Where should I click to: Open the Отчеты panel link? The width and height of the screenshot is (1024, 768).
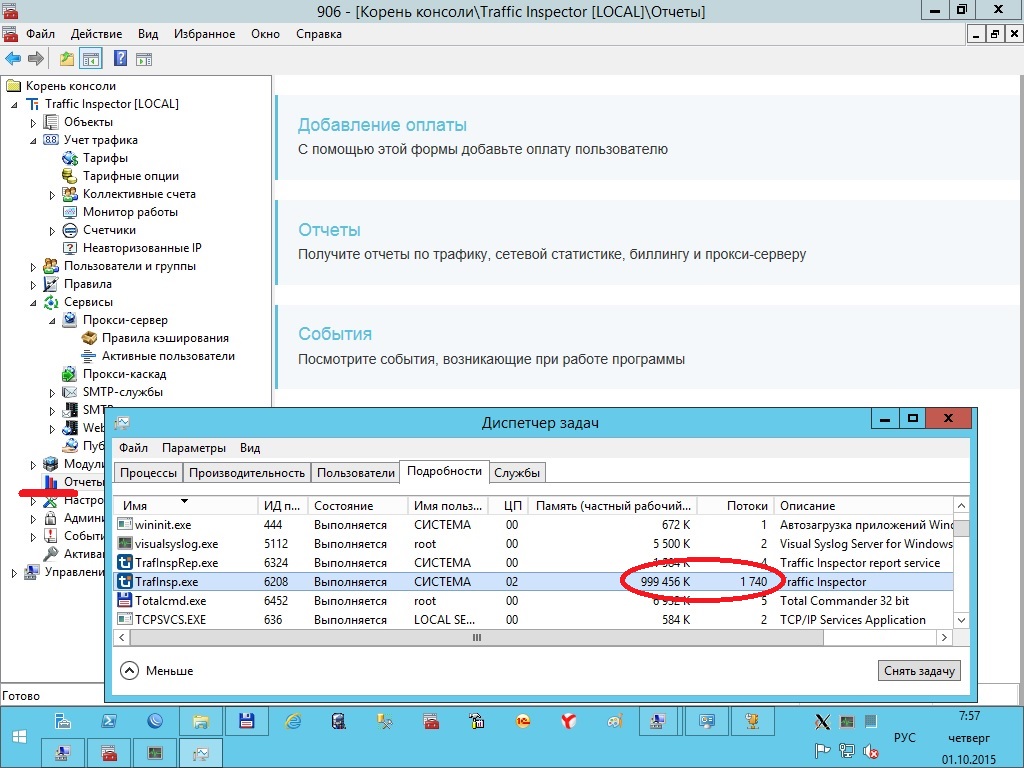(x=329, y=230)
